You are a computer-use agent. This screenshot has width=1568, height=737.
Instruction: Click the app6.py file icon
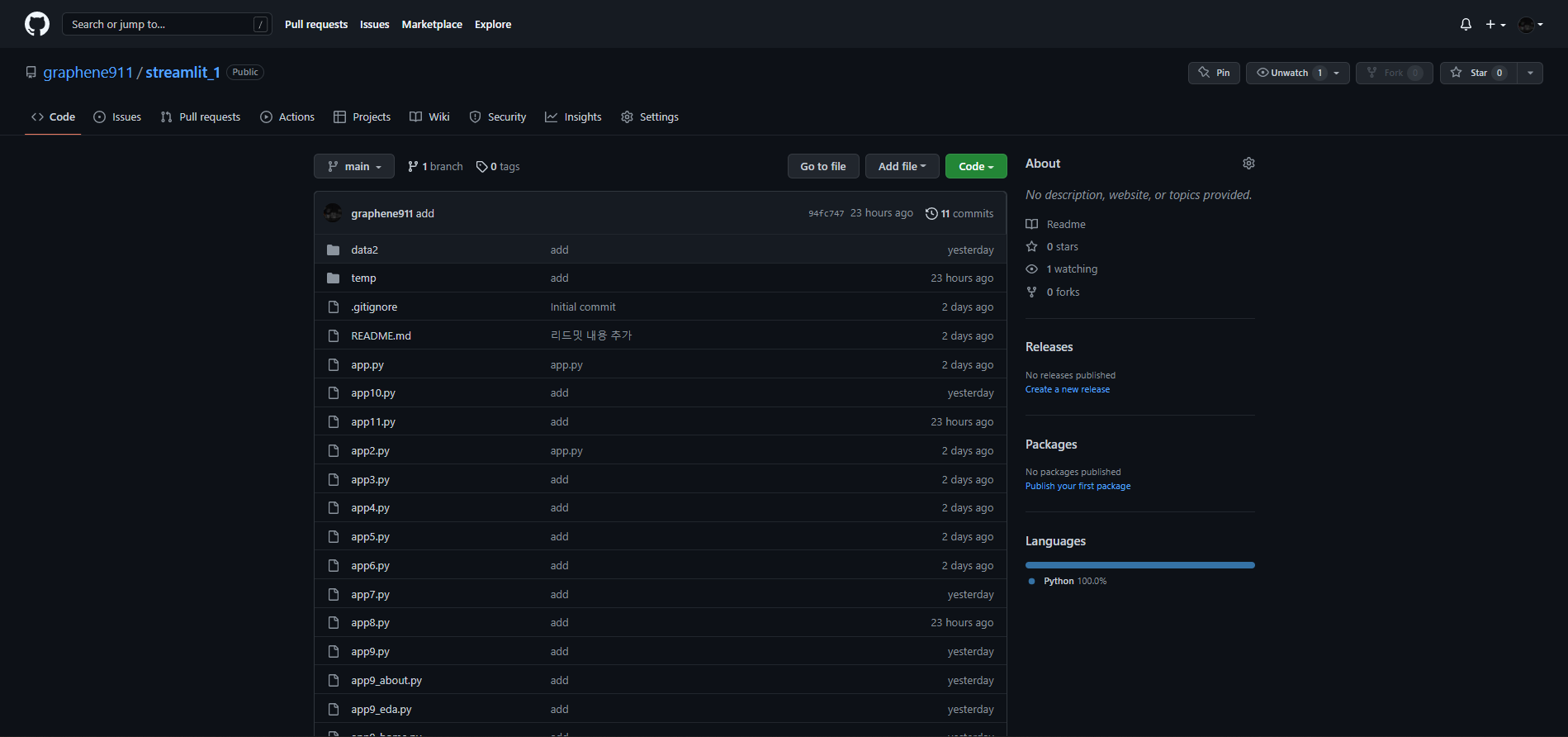pos(334,566)
